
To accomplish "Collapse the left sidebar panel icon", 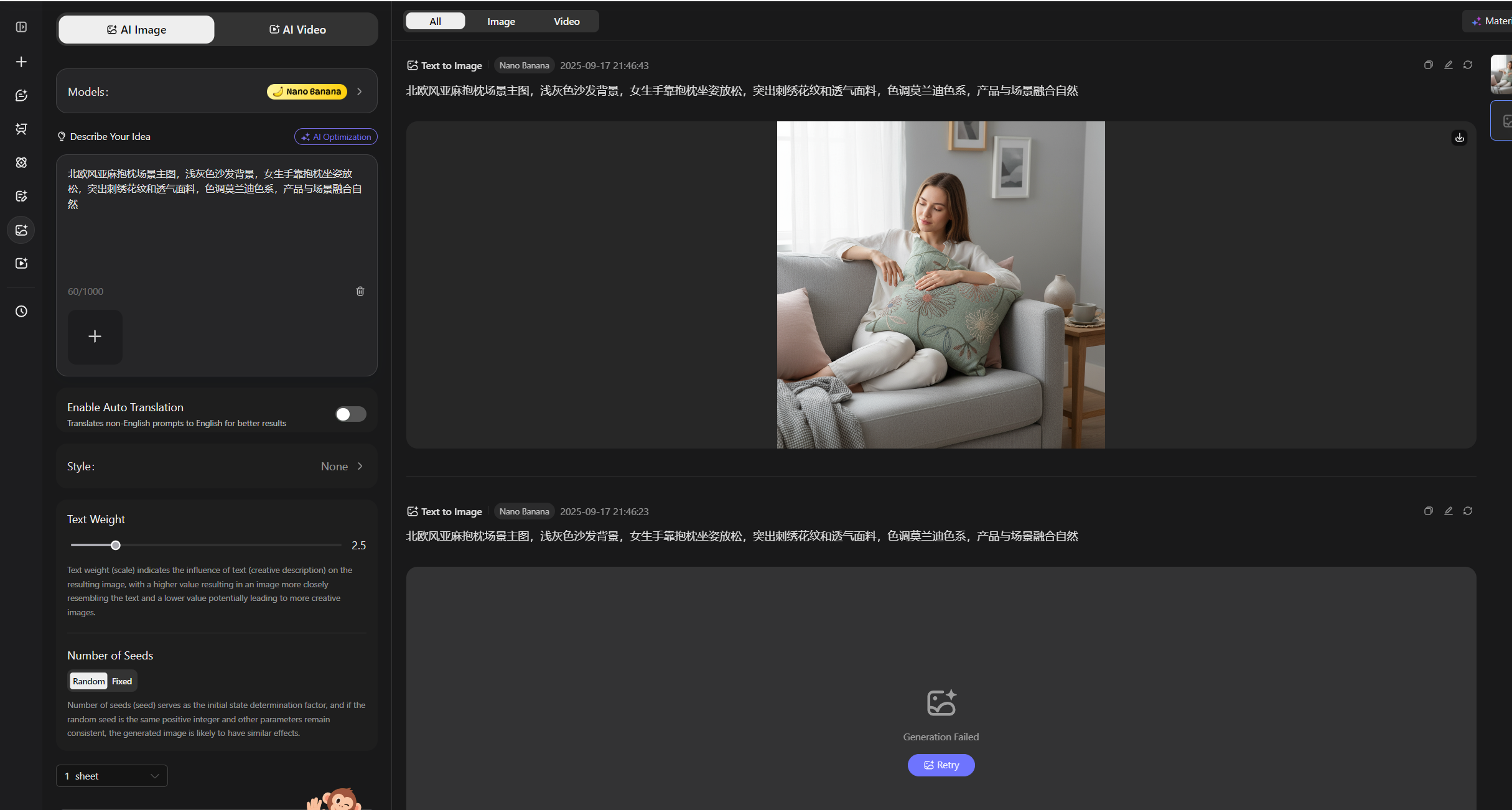I will pos(21,27).
